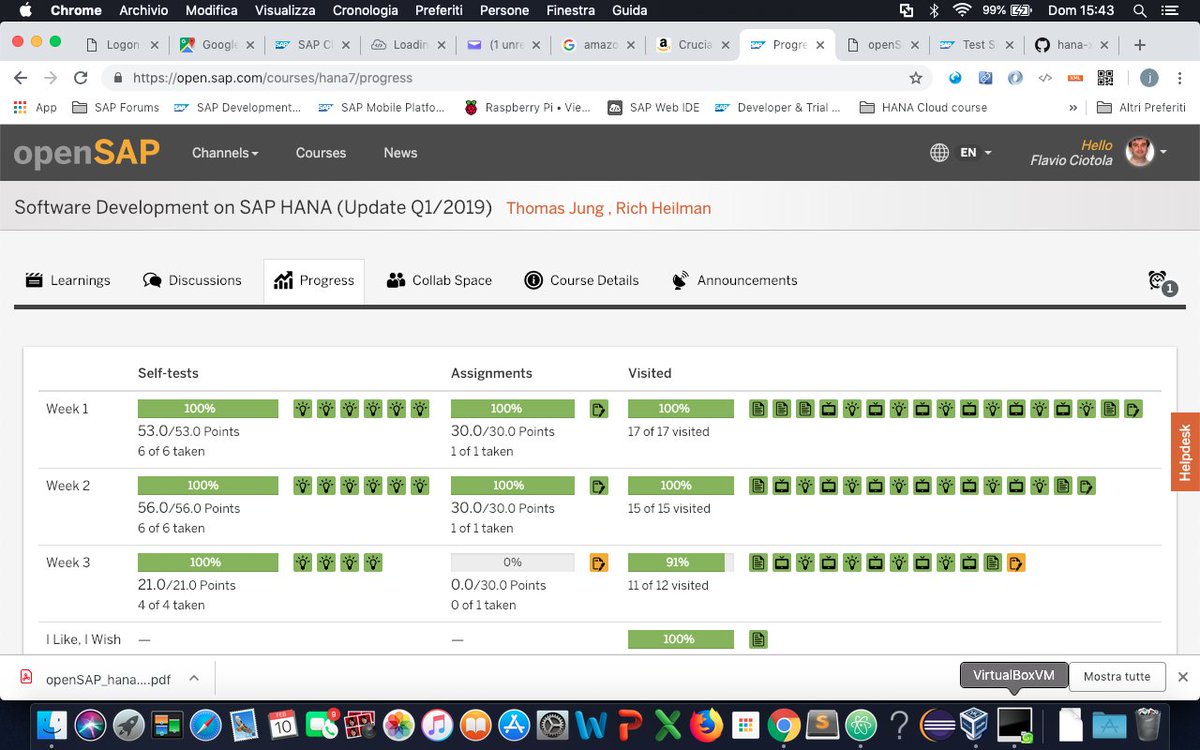Click the browser address bar URL
Image resolution: width=1200 pixels, height=750 pixels.
[x=273, y=78]
